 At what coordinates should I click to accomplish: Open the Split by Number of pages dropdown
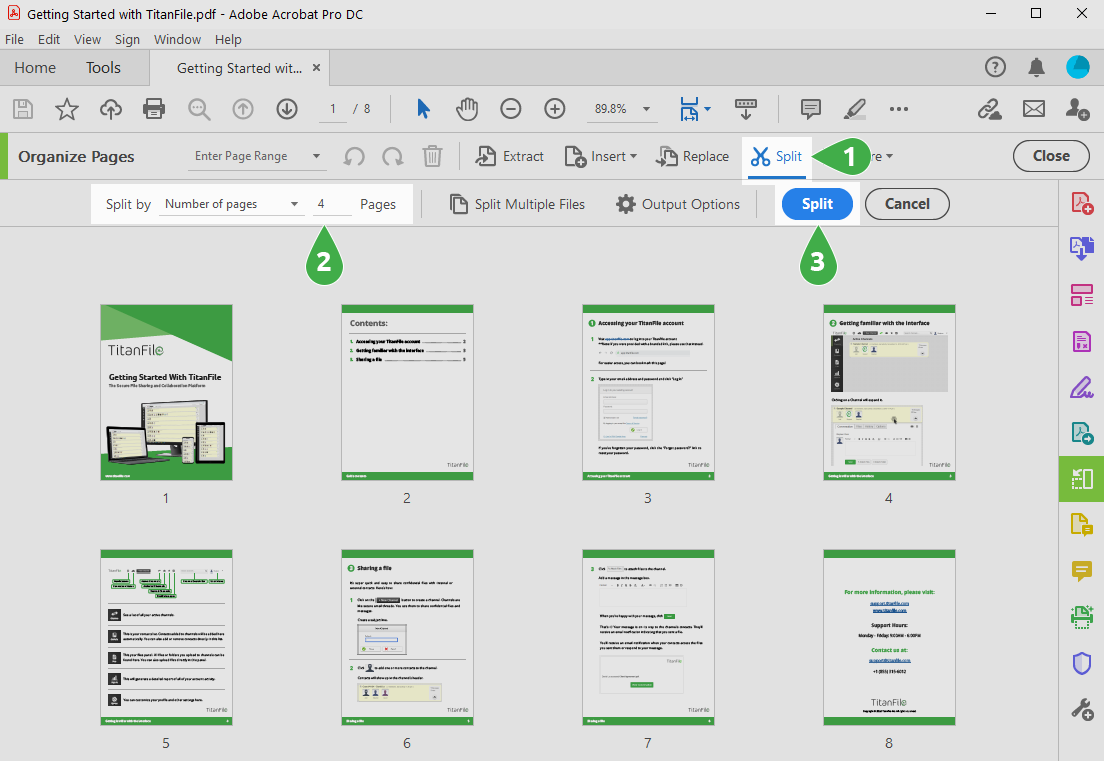[232, 204]
